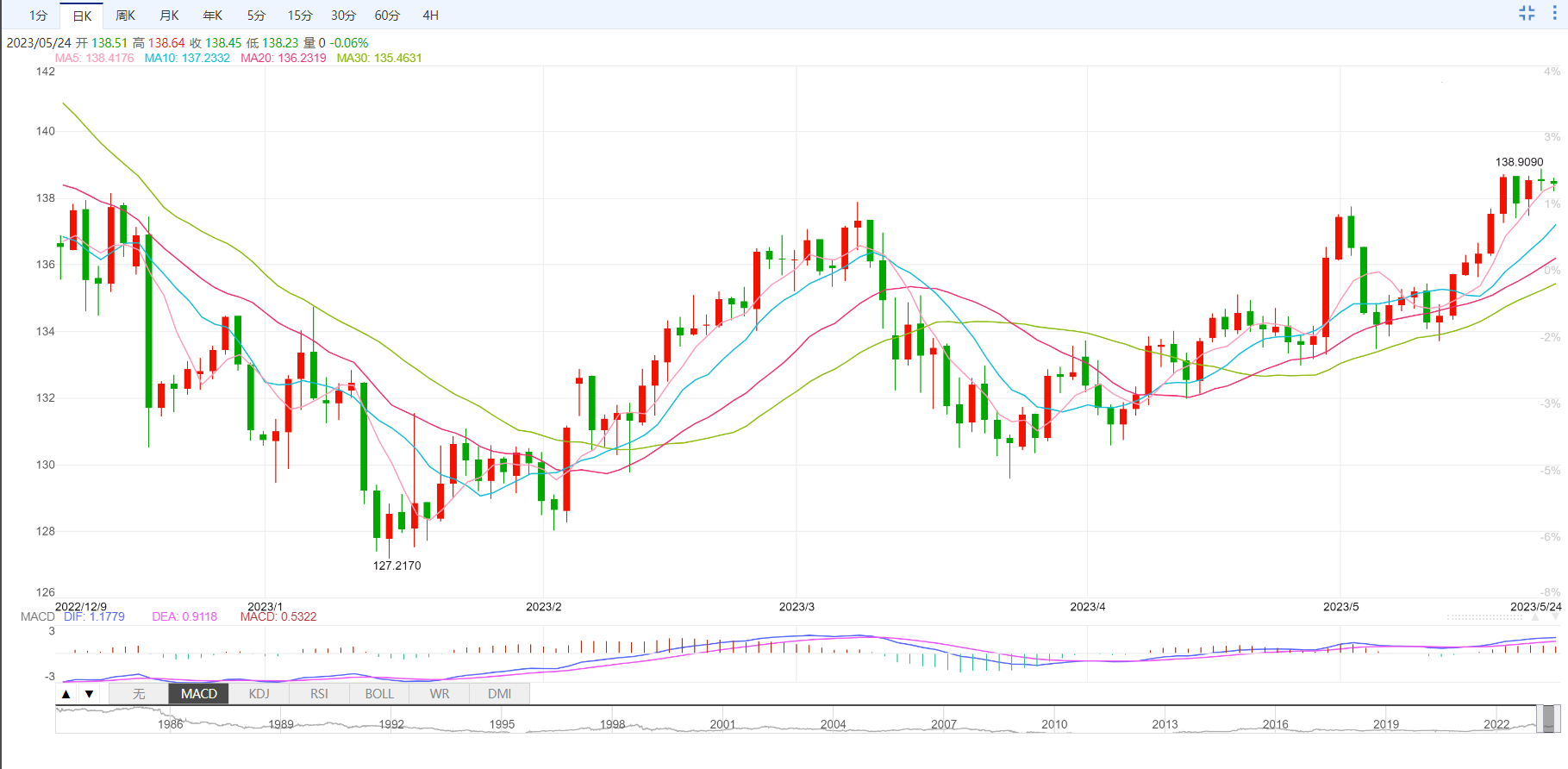Image resolution: width=1568 pixels, height=769 pixels.
Task: Switch indicator to KDJ
Action: [x=259, y=694]
